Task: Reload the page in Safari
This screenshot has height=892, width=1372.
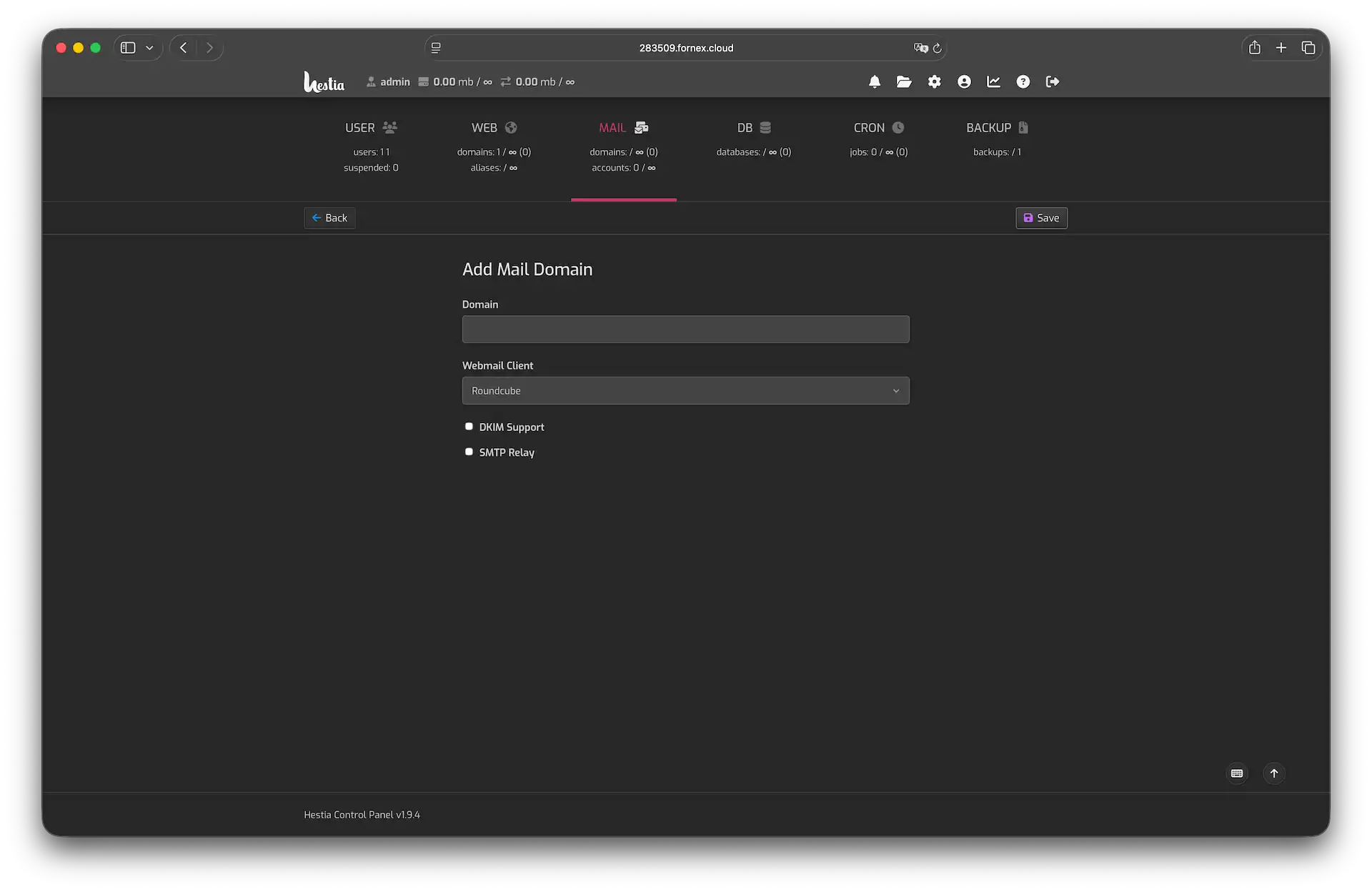Action: pos(937,48)
